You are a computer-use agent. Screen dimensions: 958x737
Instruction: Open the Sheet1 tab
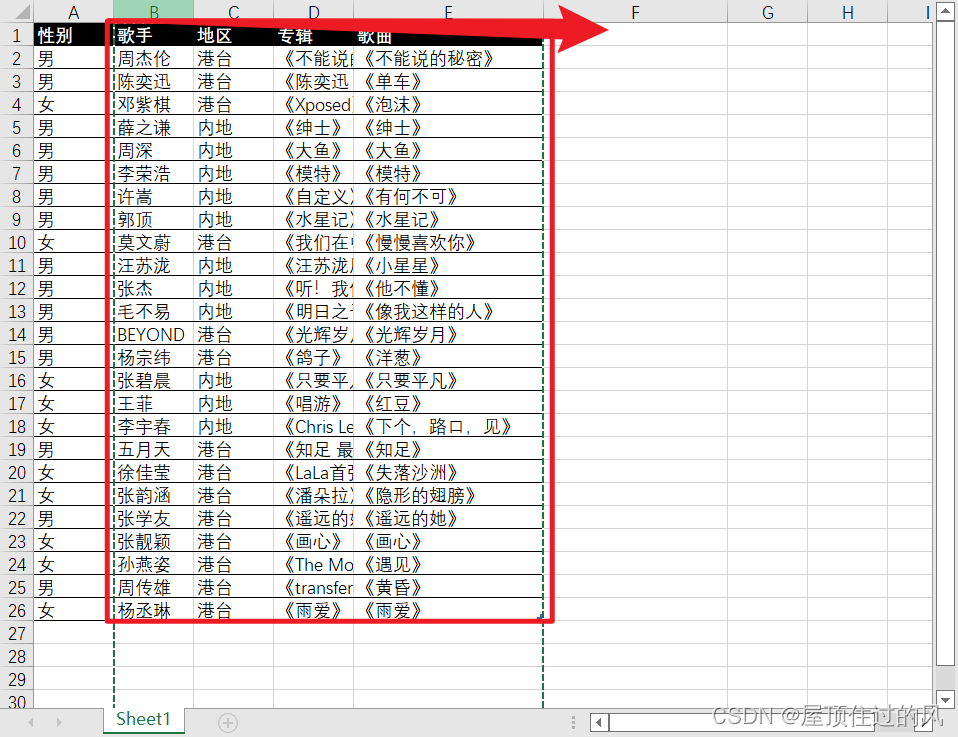[144, 719]
